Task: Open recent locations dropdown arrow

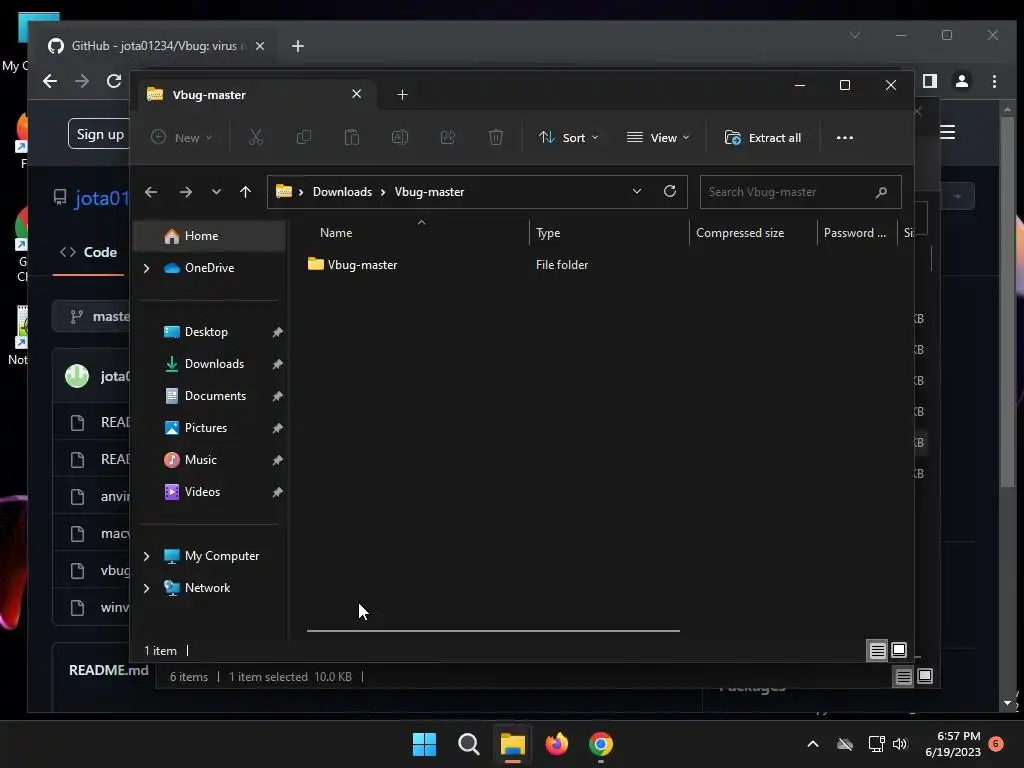Action: [216, 192]
